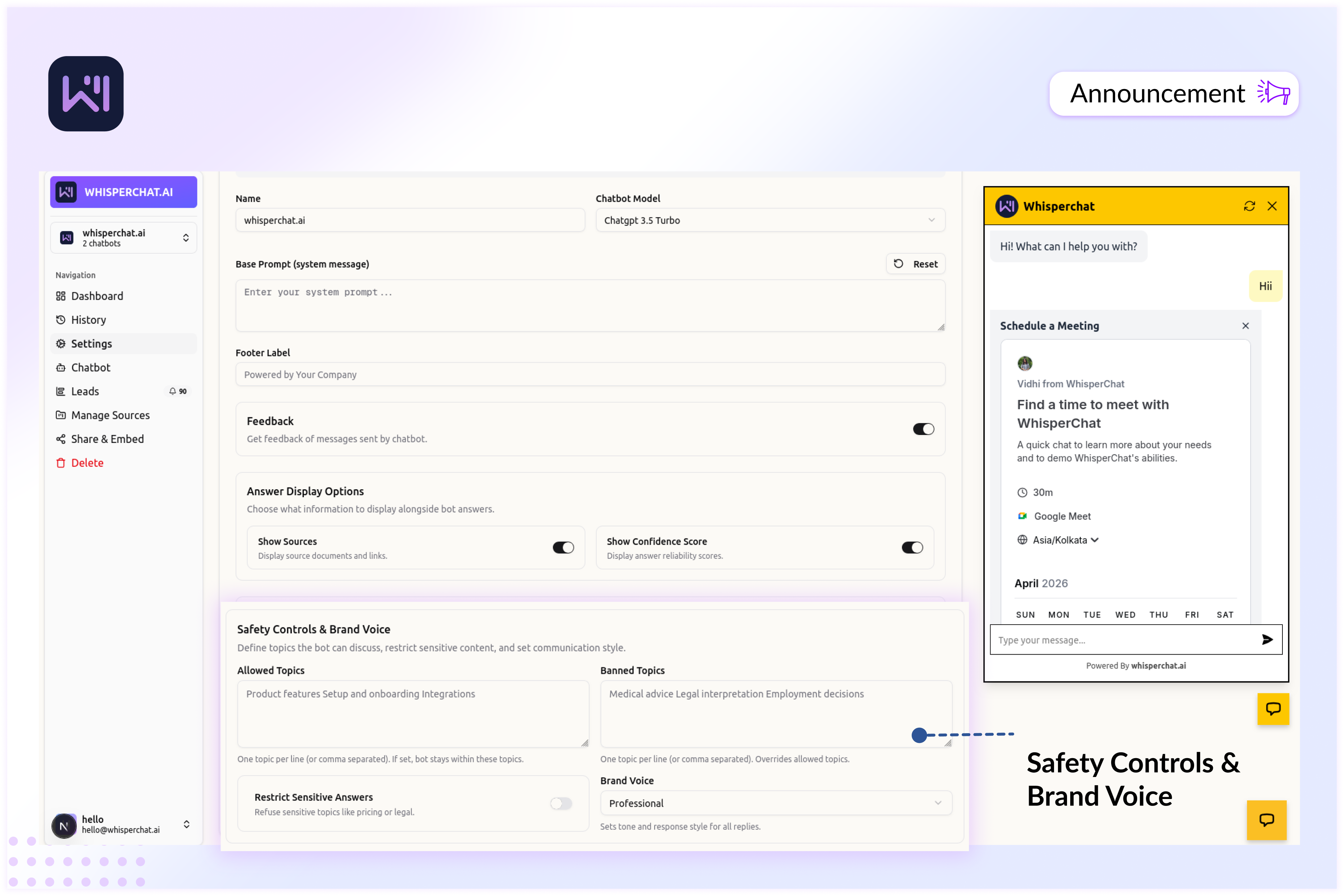
Task: Open the Asia/Kolkata timezone dropdown
Action: [x=1065, y=540]
